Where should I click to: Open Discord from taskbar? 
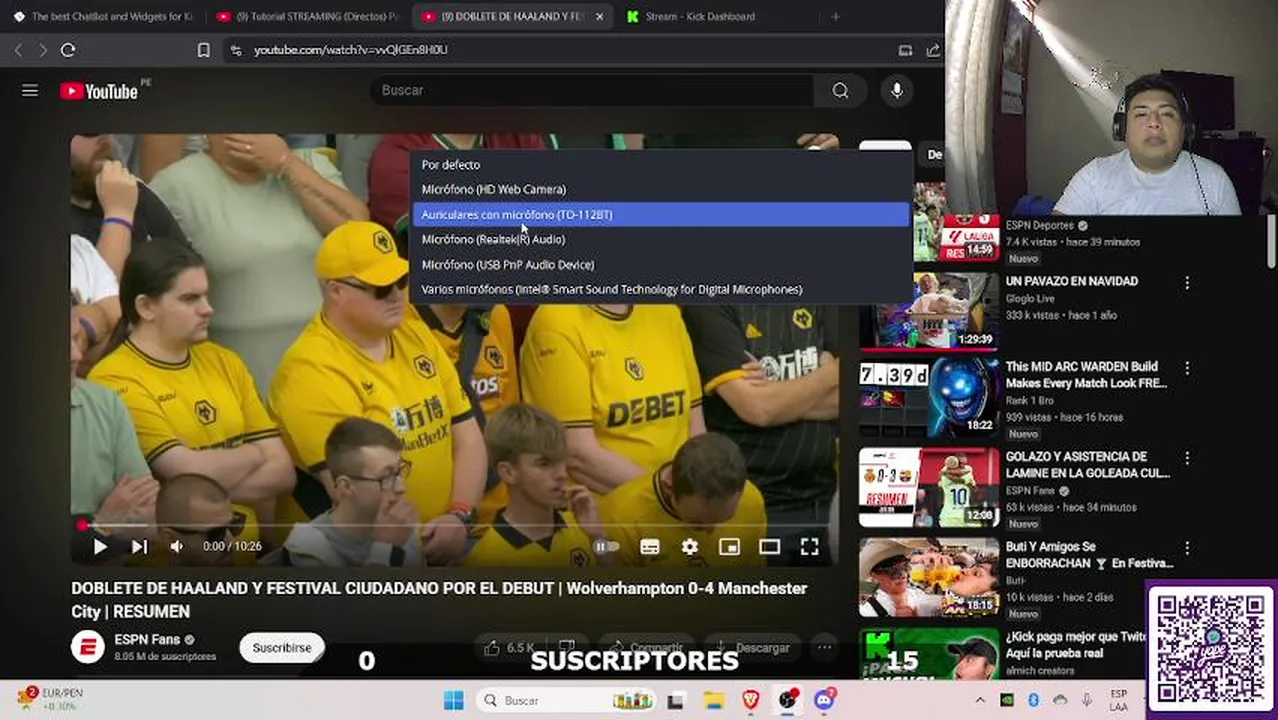tap(824, 700)
